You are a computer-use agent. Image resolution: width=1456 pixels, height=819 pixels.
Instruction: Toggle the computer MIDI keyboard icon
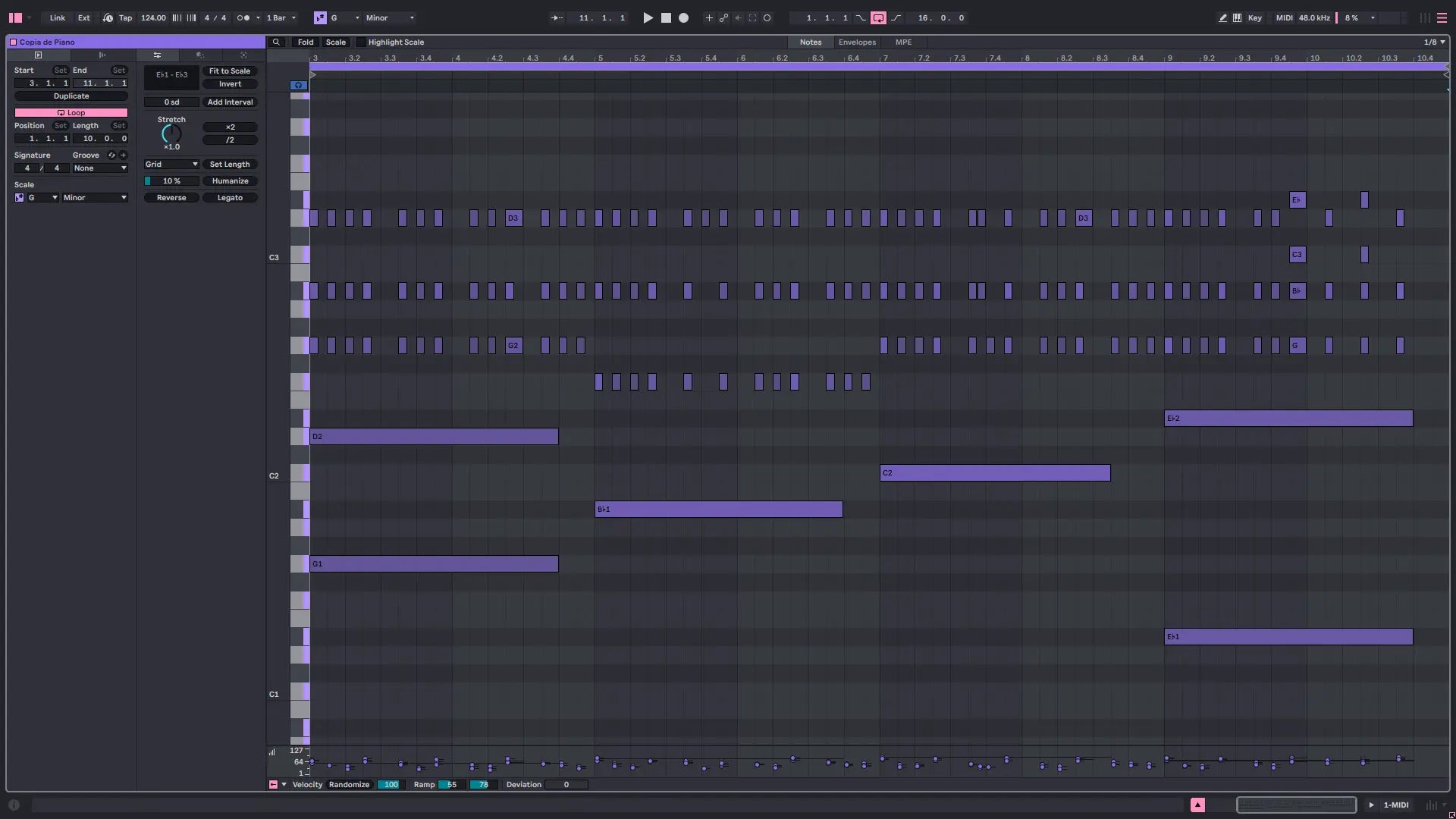coord(1238,17)
